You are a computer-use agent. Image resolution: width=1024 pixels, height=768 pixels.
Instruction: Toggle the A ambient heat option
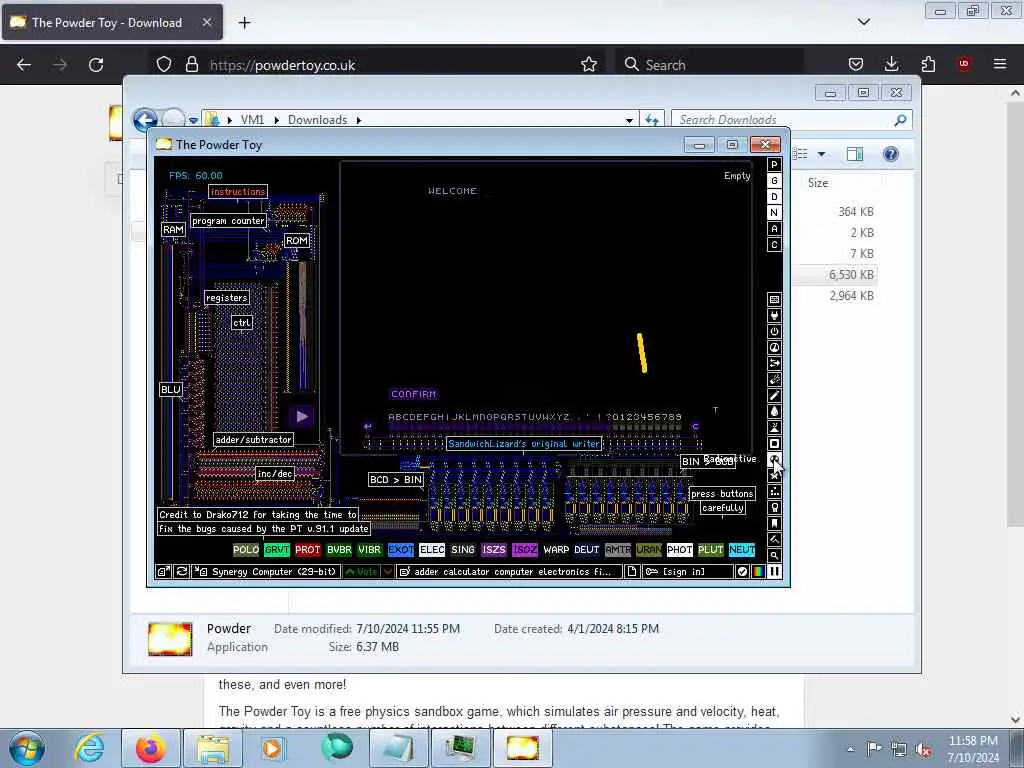click(x=774, y=229)
